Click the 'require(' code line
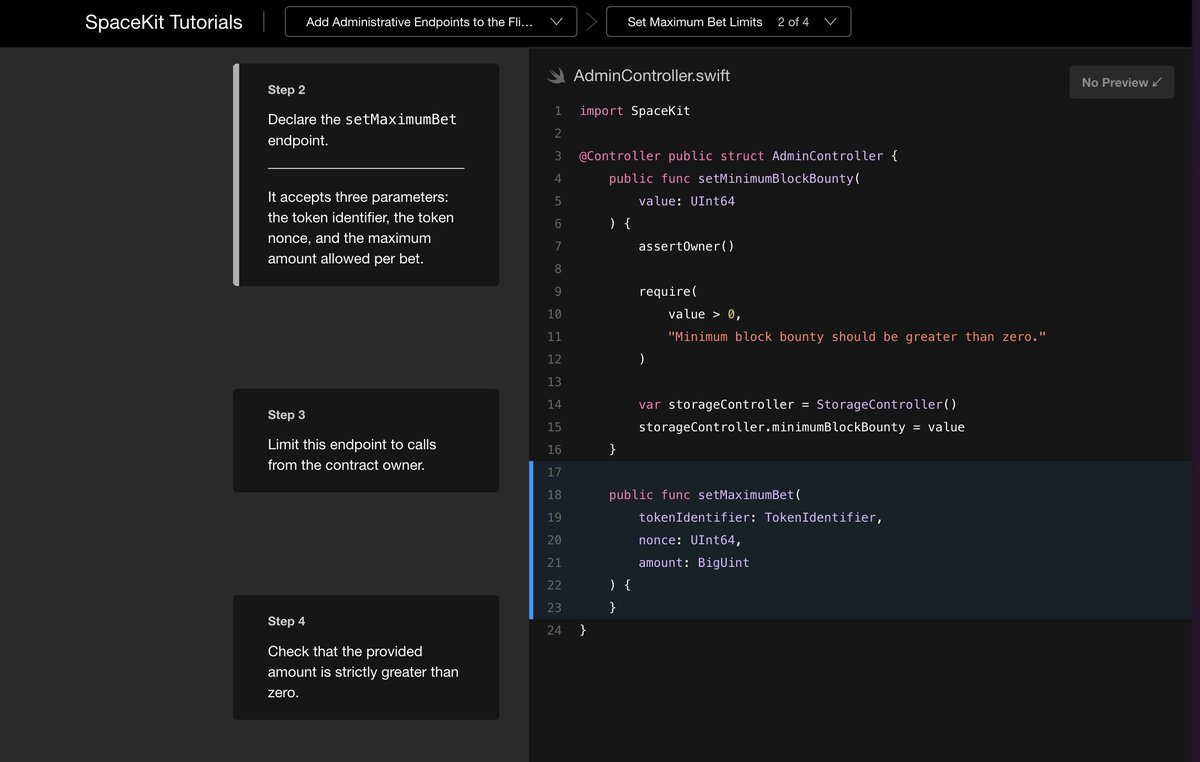 point(667,291)
